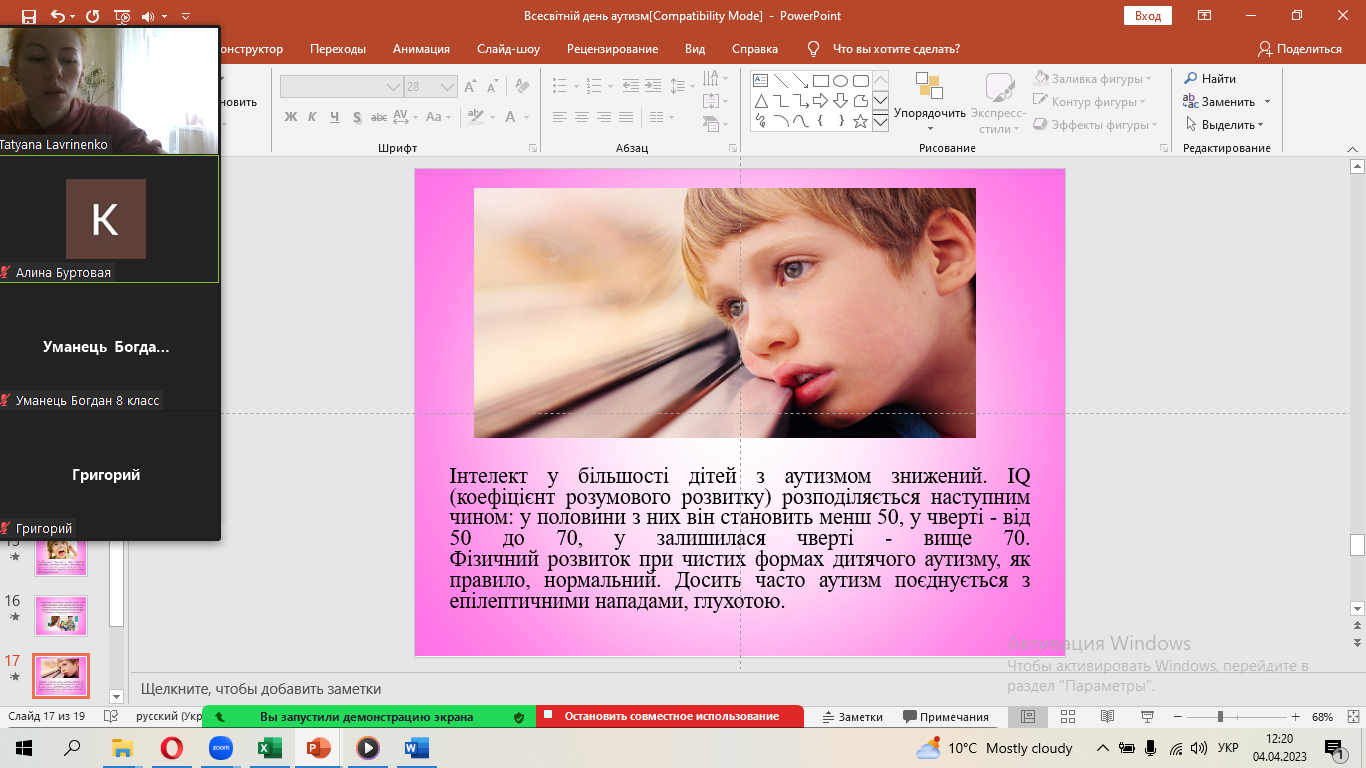Open Zoom app from the taskbar
Image resolution: width=1366 pixels, height=768 pixels.
[220, 747]
